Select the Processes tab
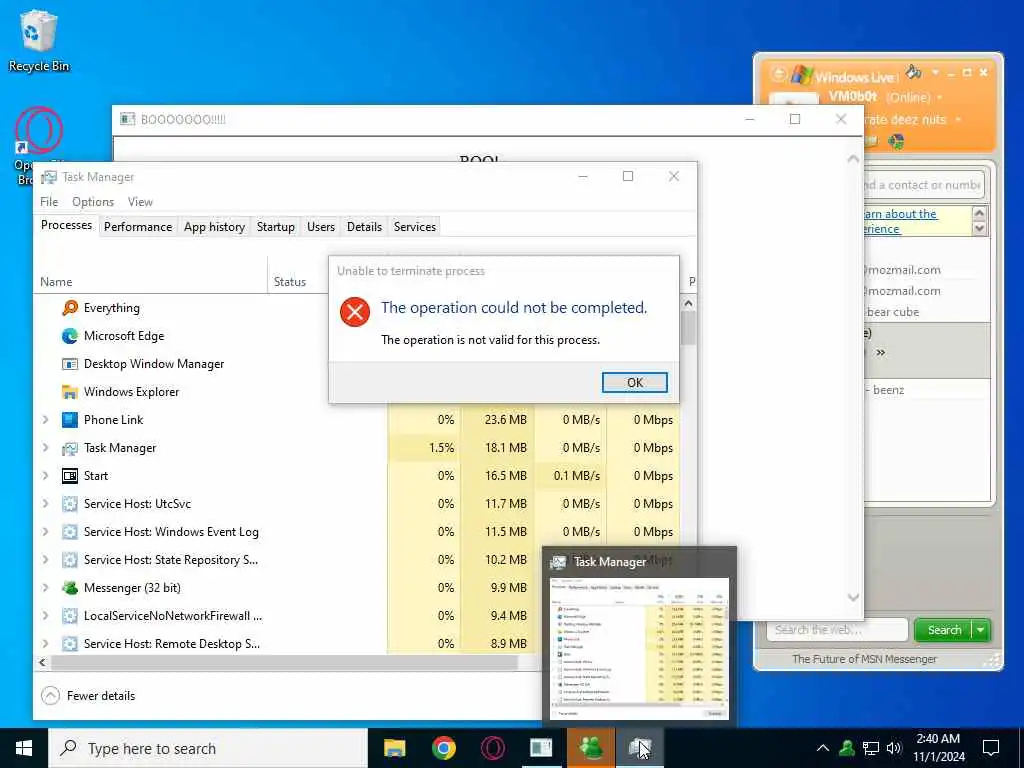1024x768 pixels. (66, 225)
